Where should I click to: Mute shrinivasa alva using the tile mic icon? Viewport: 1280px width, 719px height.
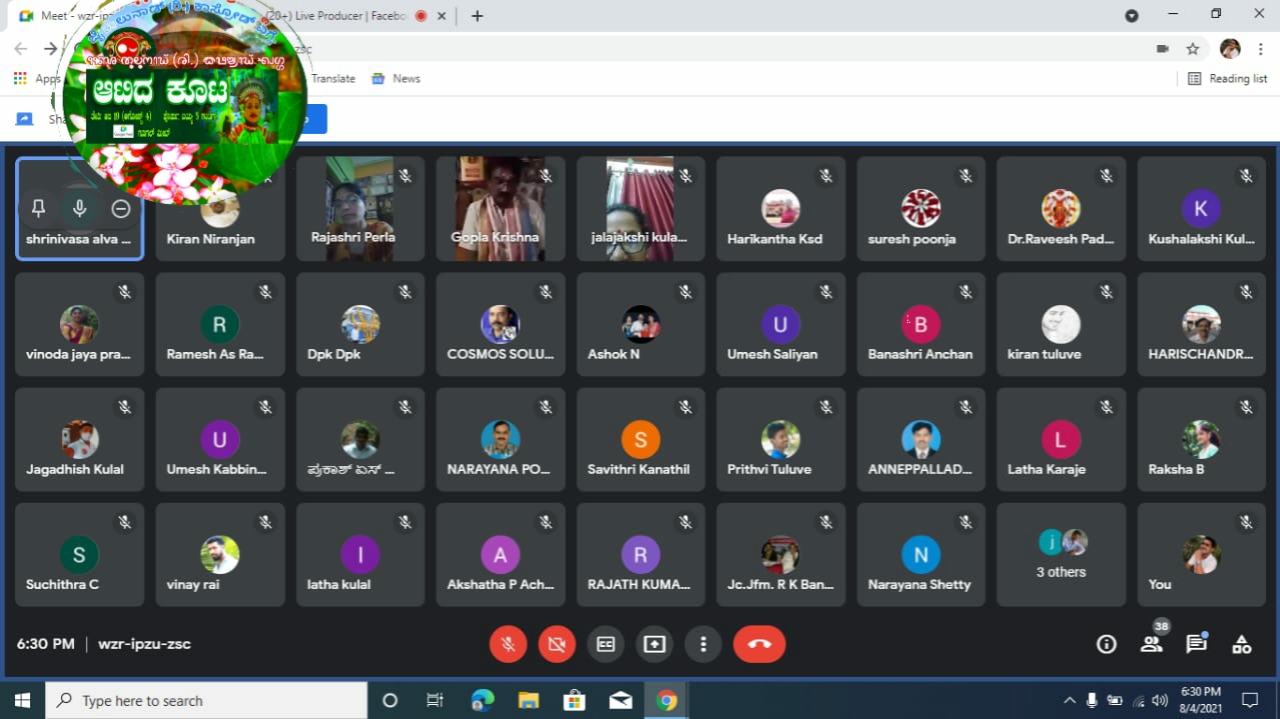pyautogui.click(x=79, y=208)
